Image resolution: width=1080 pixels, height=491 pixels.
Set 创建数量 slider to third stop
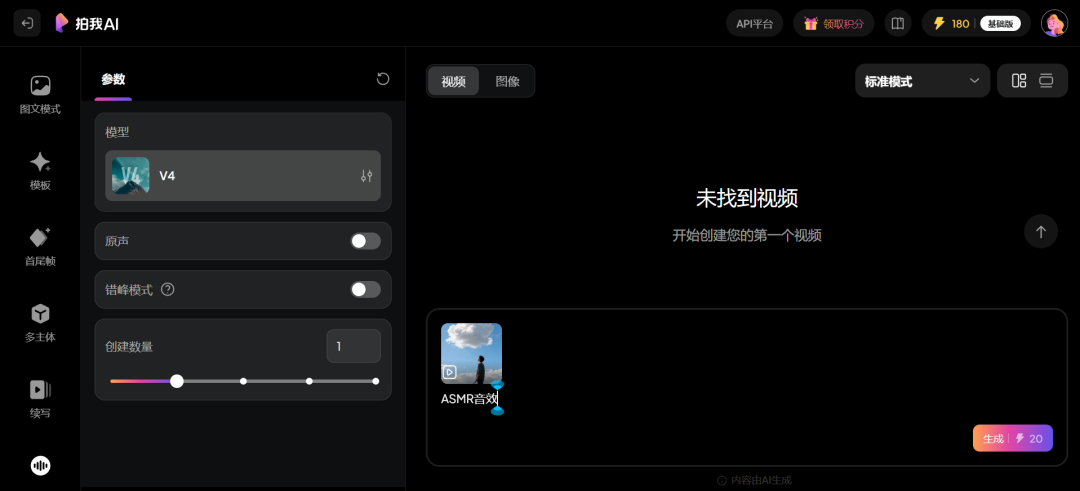tap(309, 381)
